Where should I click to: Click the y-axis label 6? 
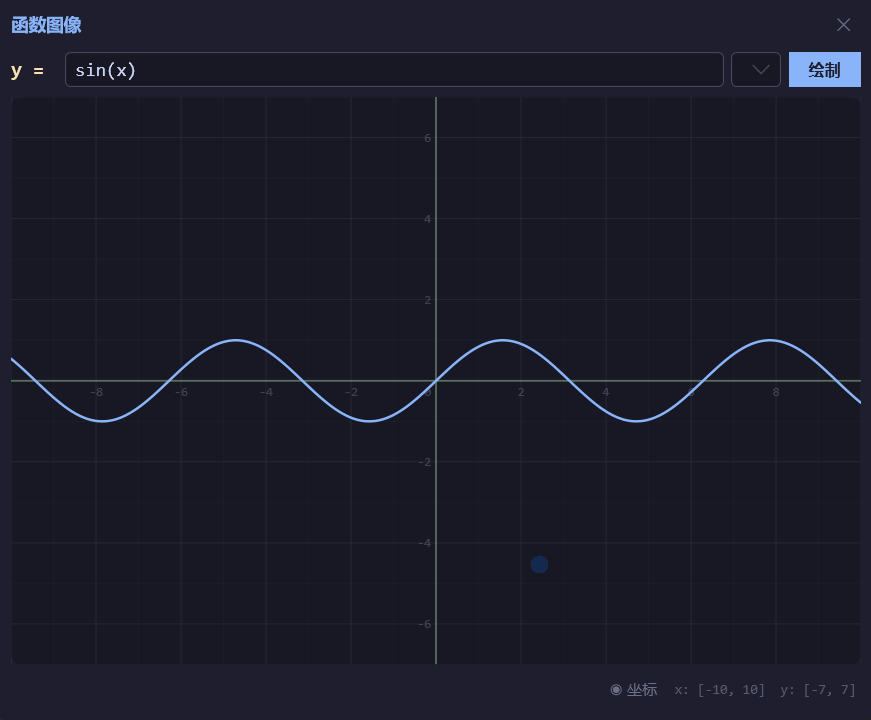pyautogui.click(x=427, y=138)
